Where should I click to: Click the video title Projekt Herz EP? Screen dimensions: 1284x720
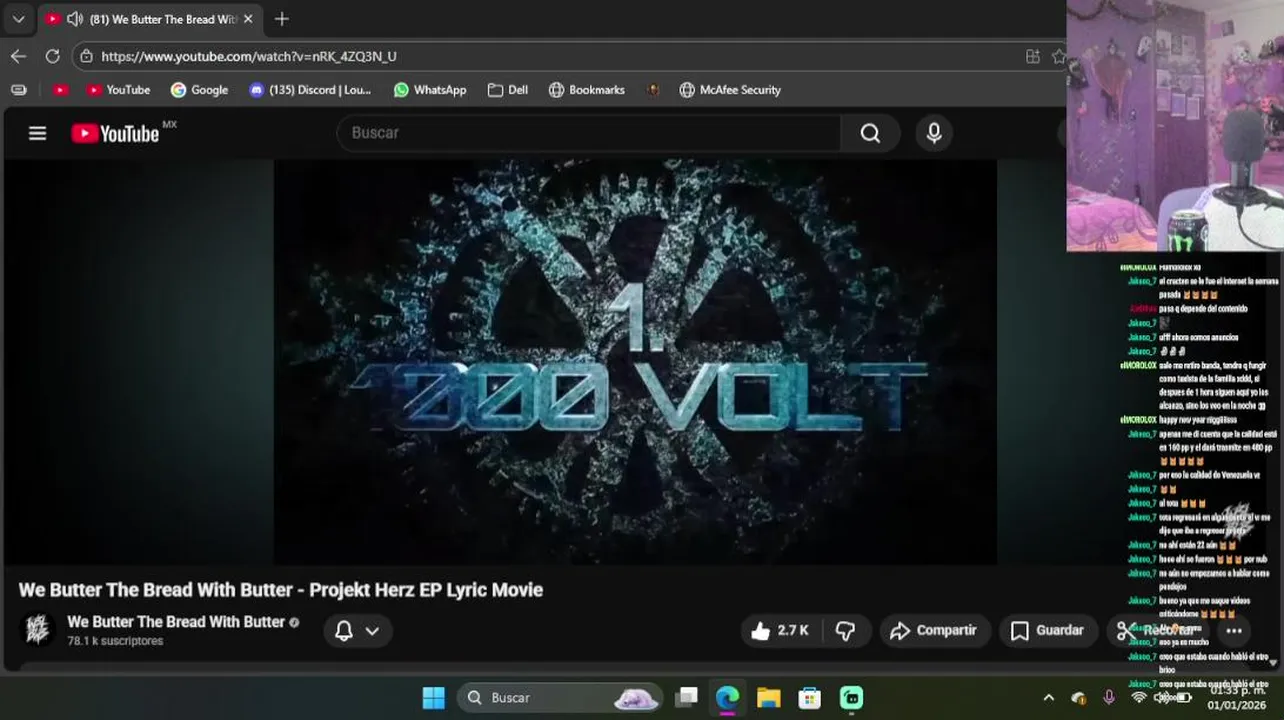click(281, 590)
